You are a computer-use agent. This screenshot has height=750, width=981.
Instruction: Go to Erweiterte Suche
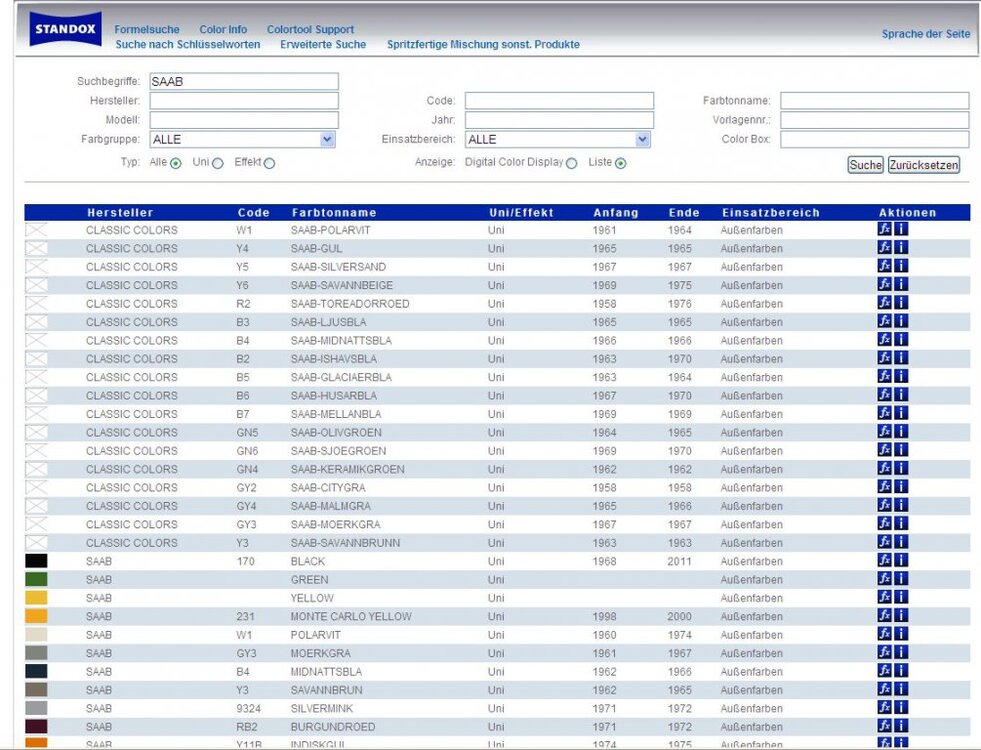(323, 44)
